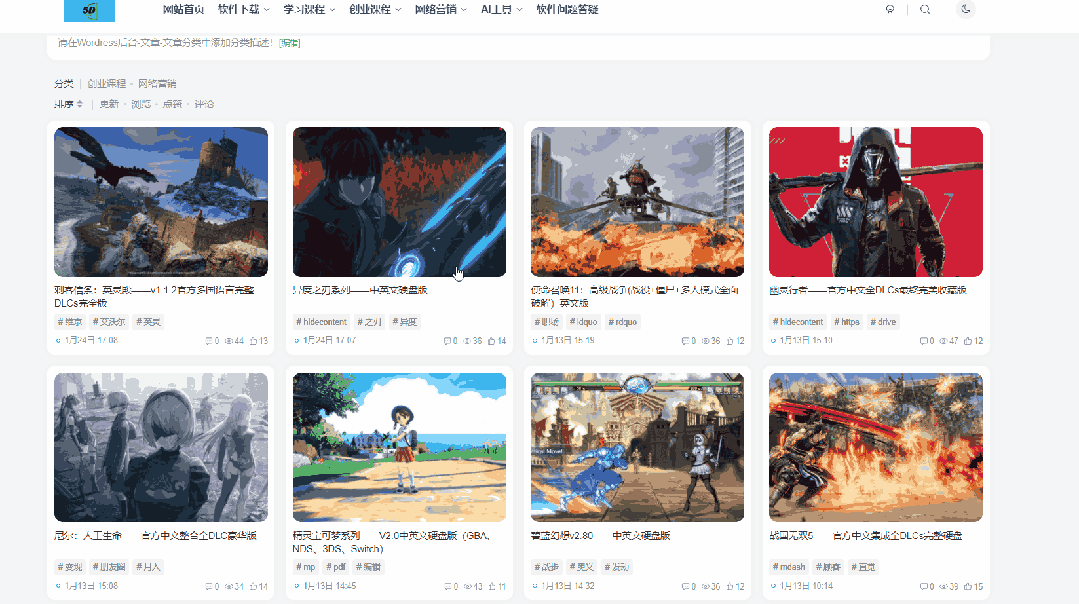Screen dimensions: 1079x604
Task: Open the masked hooded figure red thumbnail
Action: point(875,202)
